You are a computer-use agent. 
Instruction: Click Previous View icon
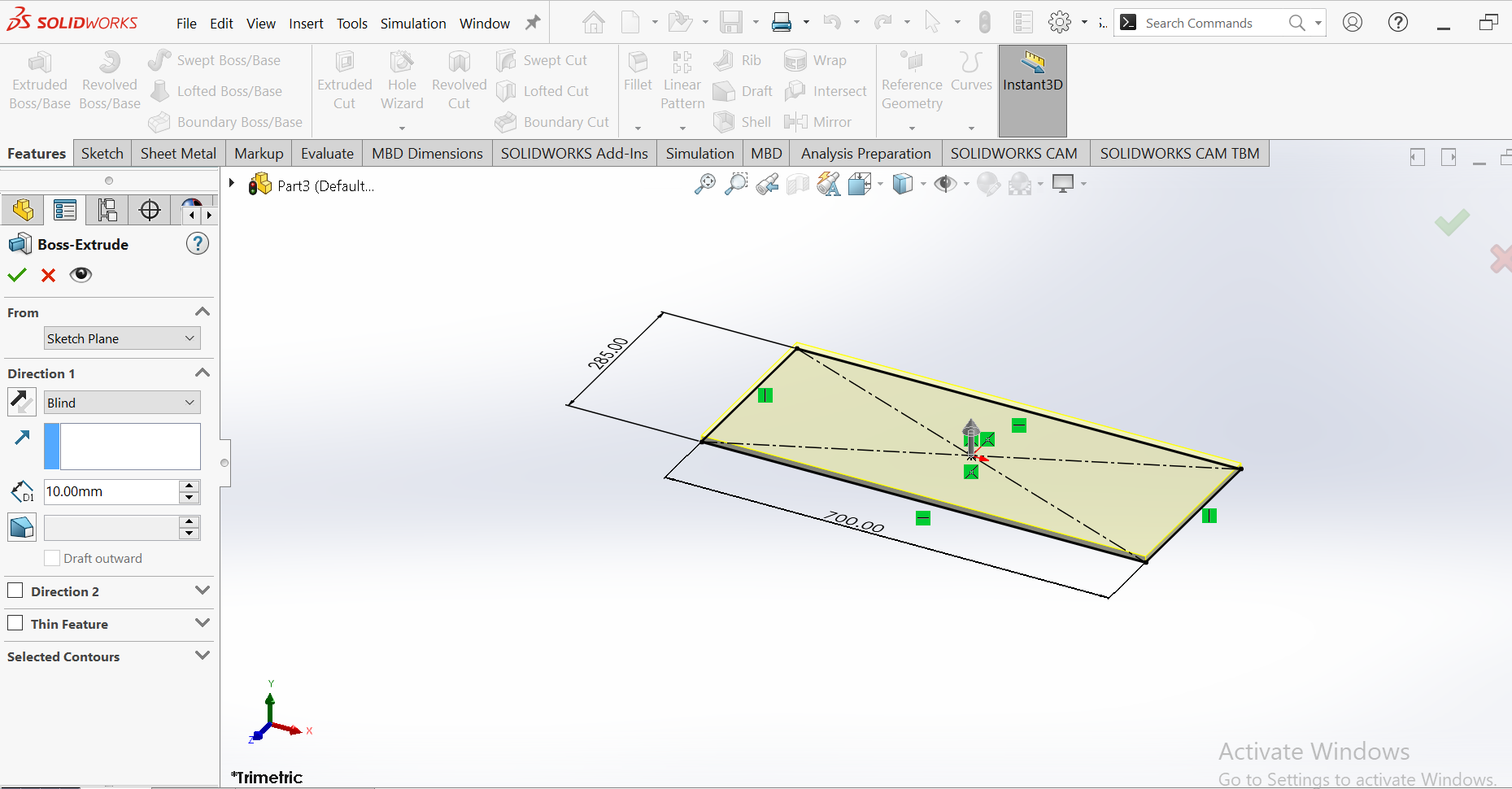(767, 185)
